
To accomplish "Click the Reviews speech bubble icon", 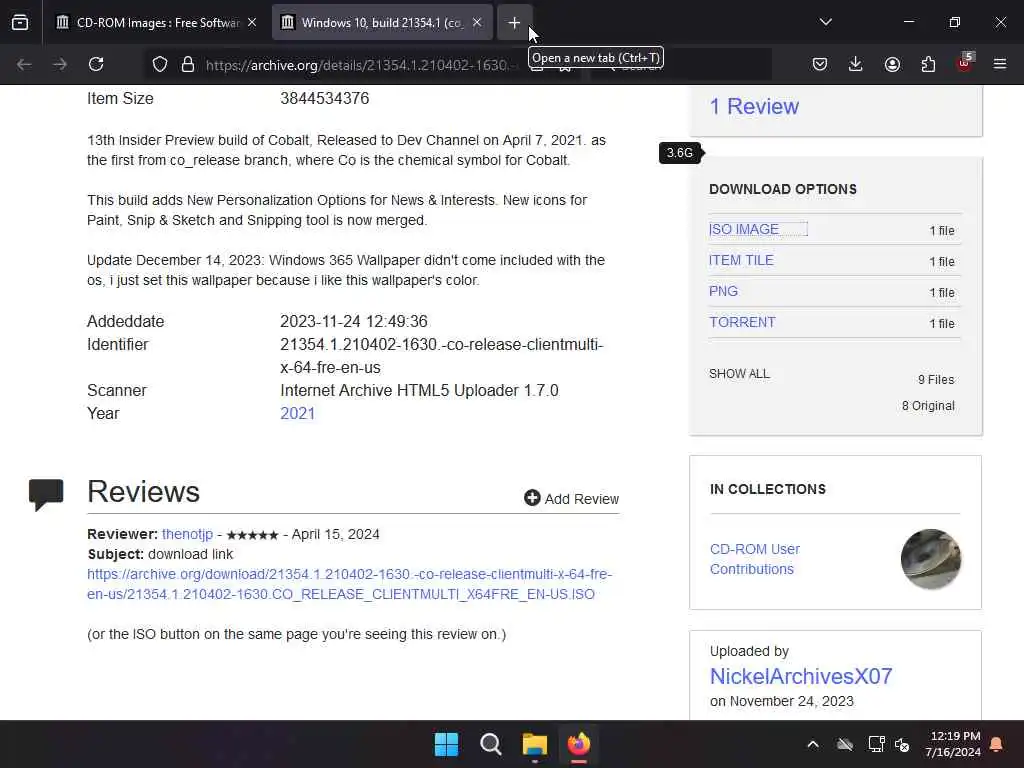I will [46, 494].
